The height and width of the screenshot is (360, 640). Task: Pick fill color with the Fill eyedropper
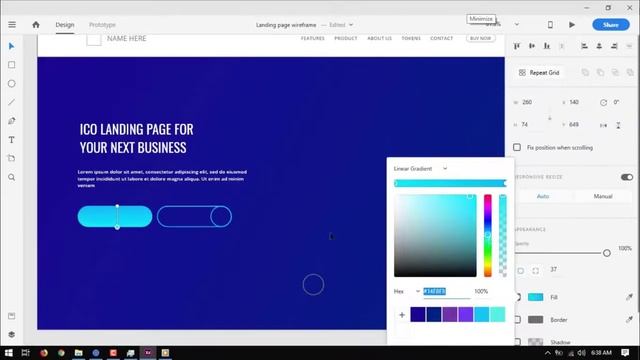click(629, 297)
